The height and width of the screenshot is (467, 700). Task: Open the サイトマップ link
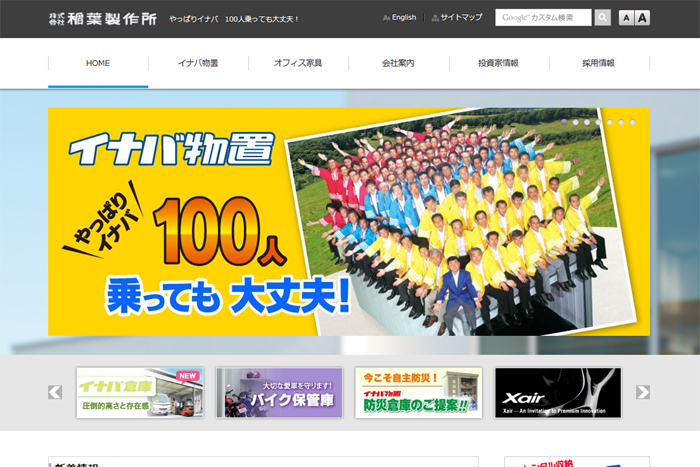tap(457, 18)
